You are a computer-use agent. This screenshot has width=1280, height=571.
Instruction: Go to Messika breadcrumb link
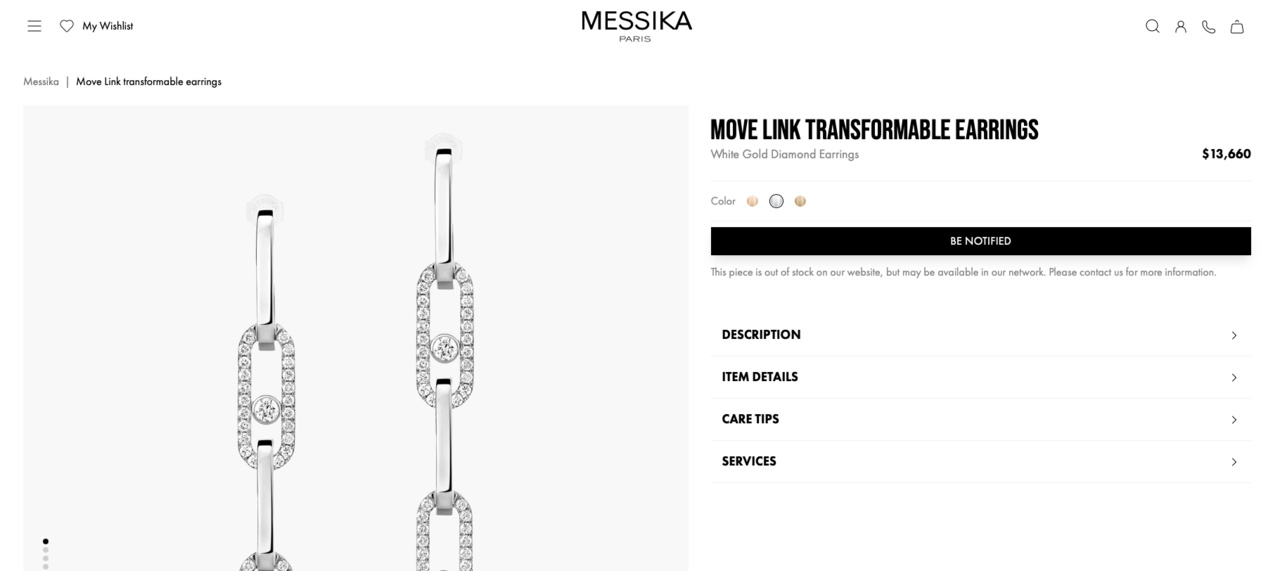(x=41, y=82)
